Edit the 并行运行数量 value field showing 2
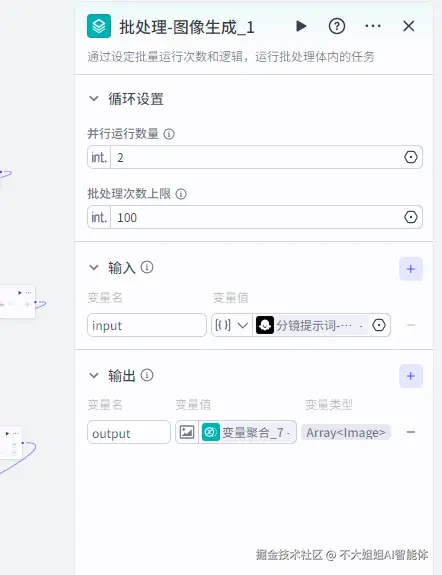Screen dimensions: 442x575 [x=255, y=157]
